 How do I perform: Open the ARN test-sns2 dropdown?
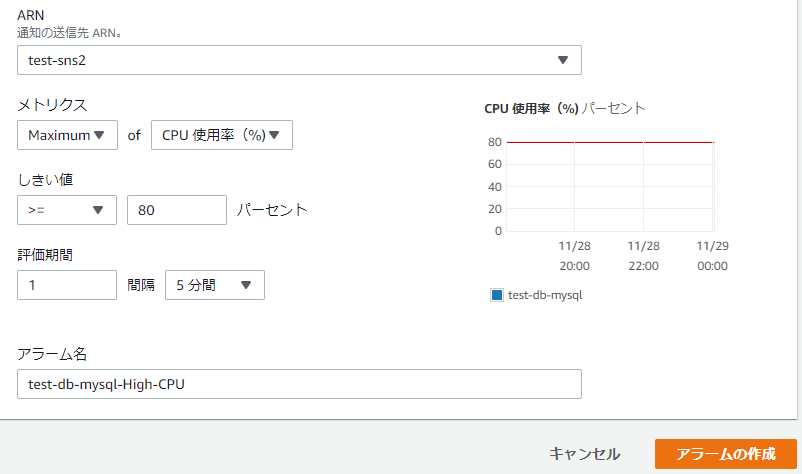299,60
